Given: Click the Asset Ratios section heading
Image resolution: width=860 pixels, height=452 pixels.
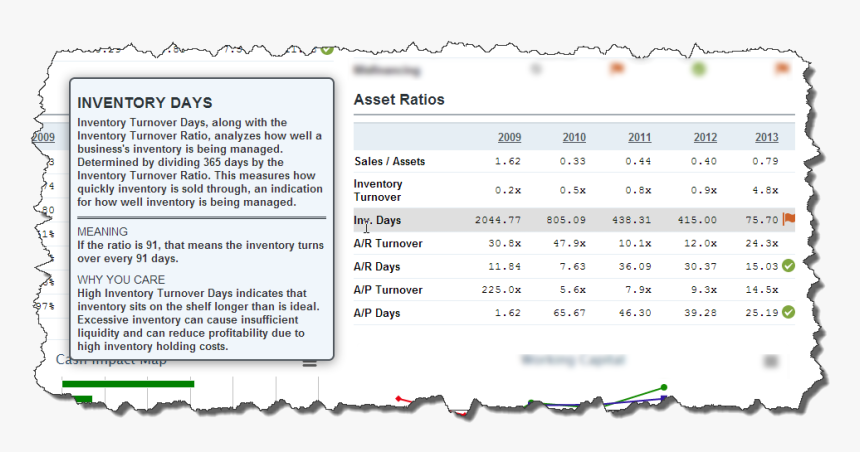Looking at the screenshot, I should click(x=399, y=100).
